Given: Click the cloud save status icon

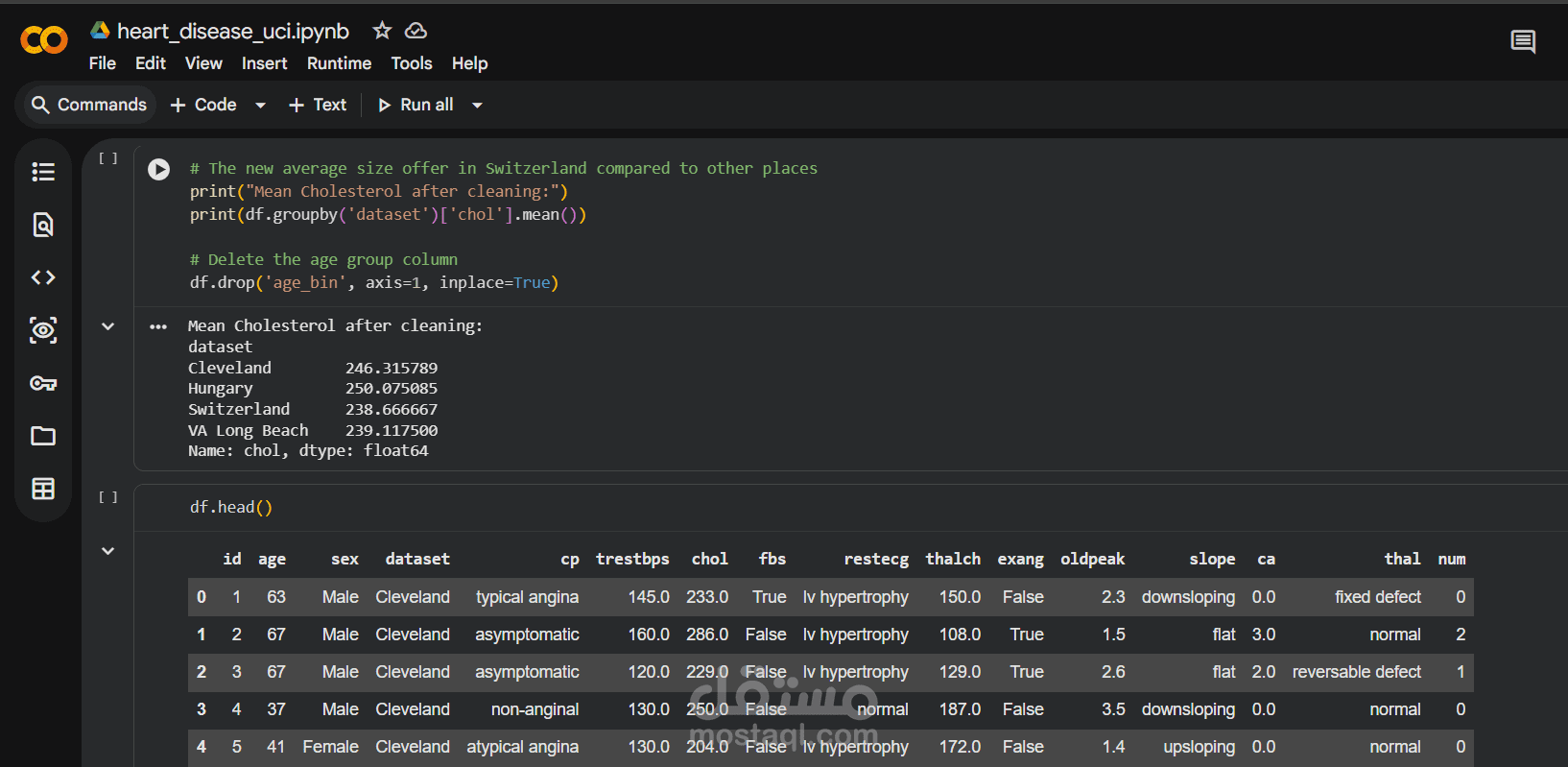Looking at the screenshot, I should (416, 31).
